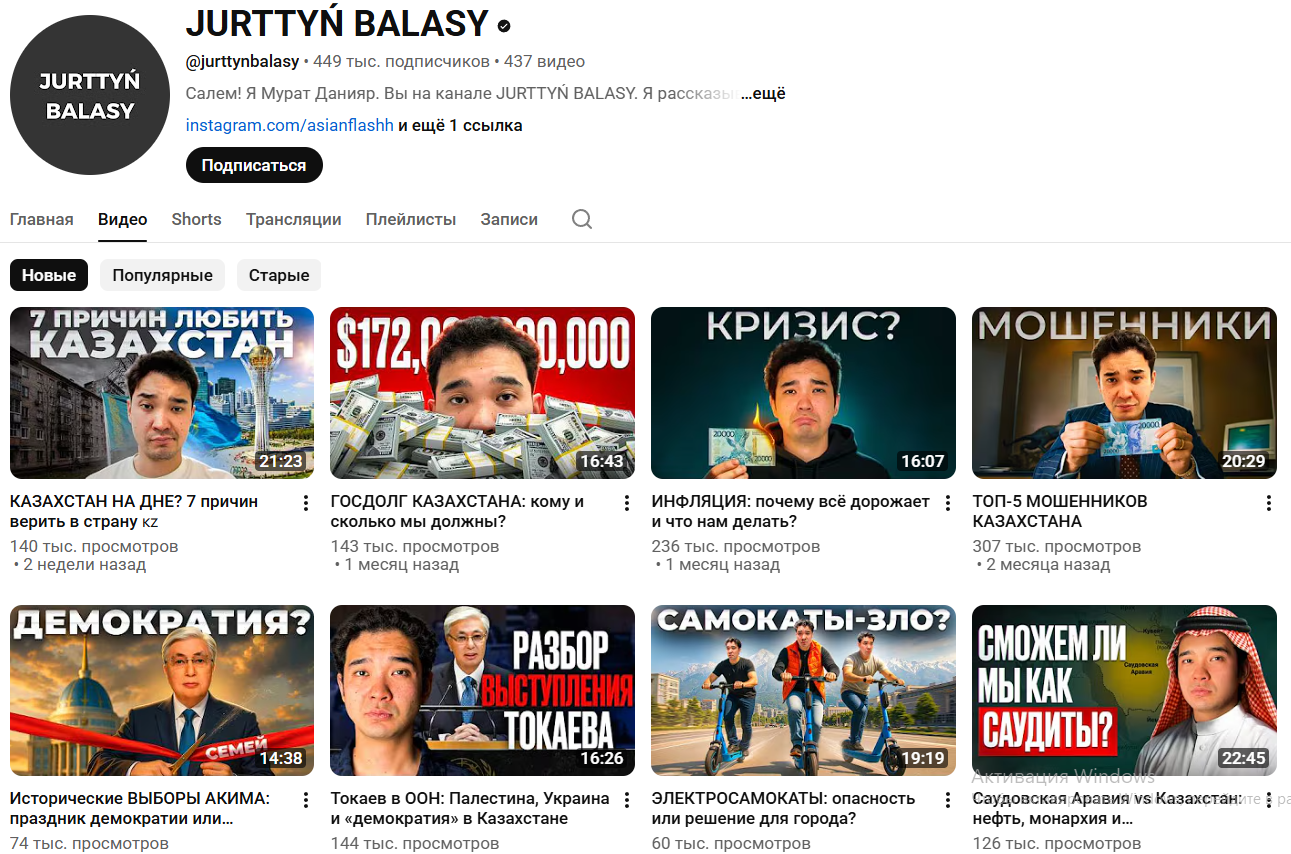
Task: Open the three-dot menu for the ИНФЛЯЦИЯ video
Action: 948,503
